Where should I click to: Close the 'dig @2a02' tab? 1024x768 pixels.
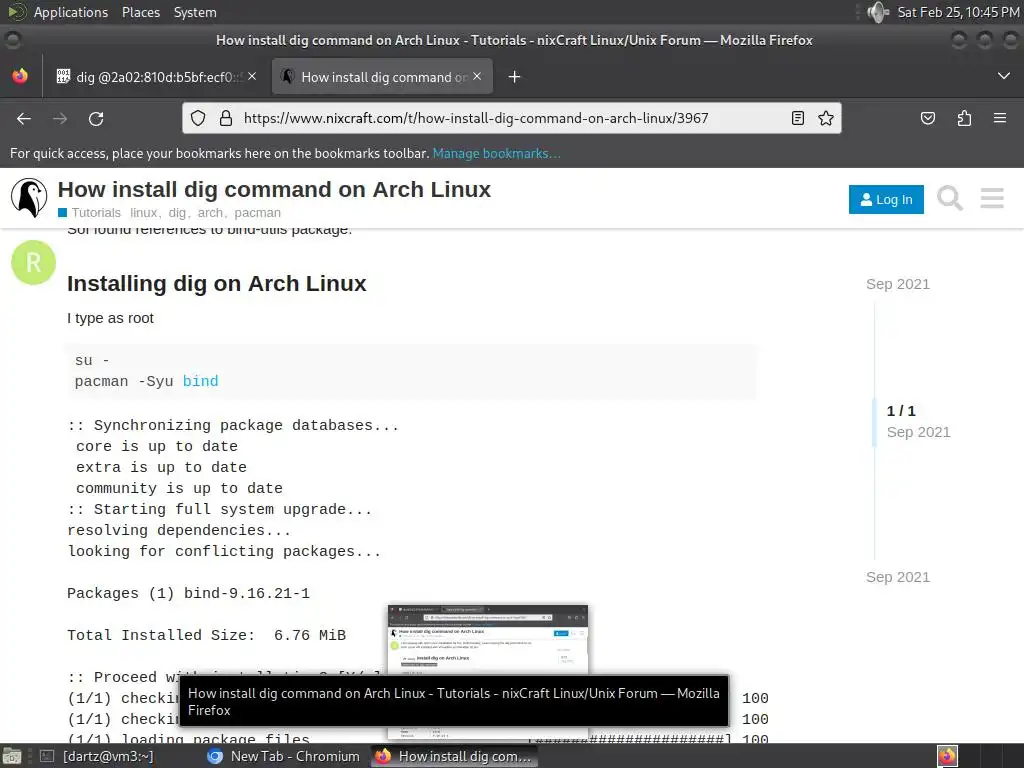point(252,76)
